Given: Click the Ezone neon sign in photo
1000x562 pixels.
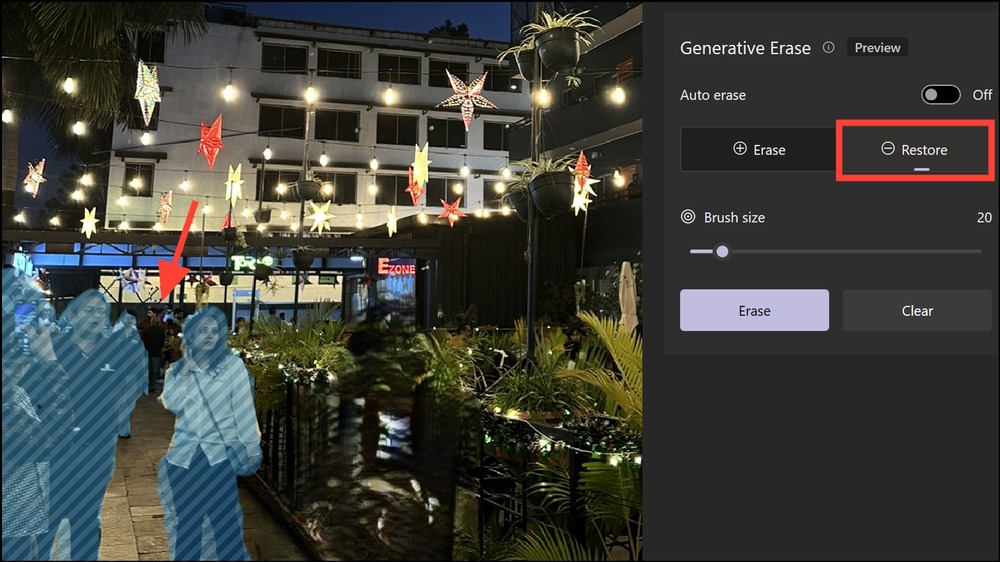Looking at the screenshot, I should (396, 267).
